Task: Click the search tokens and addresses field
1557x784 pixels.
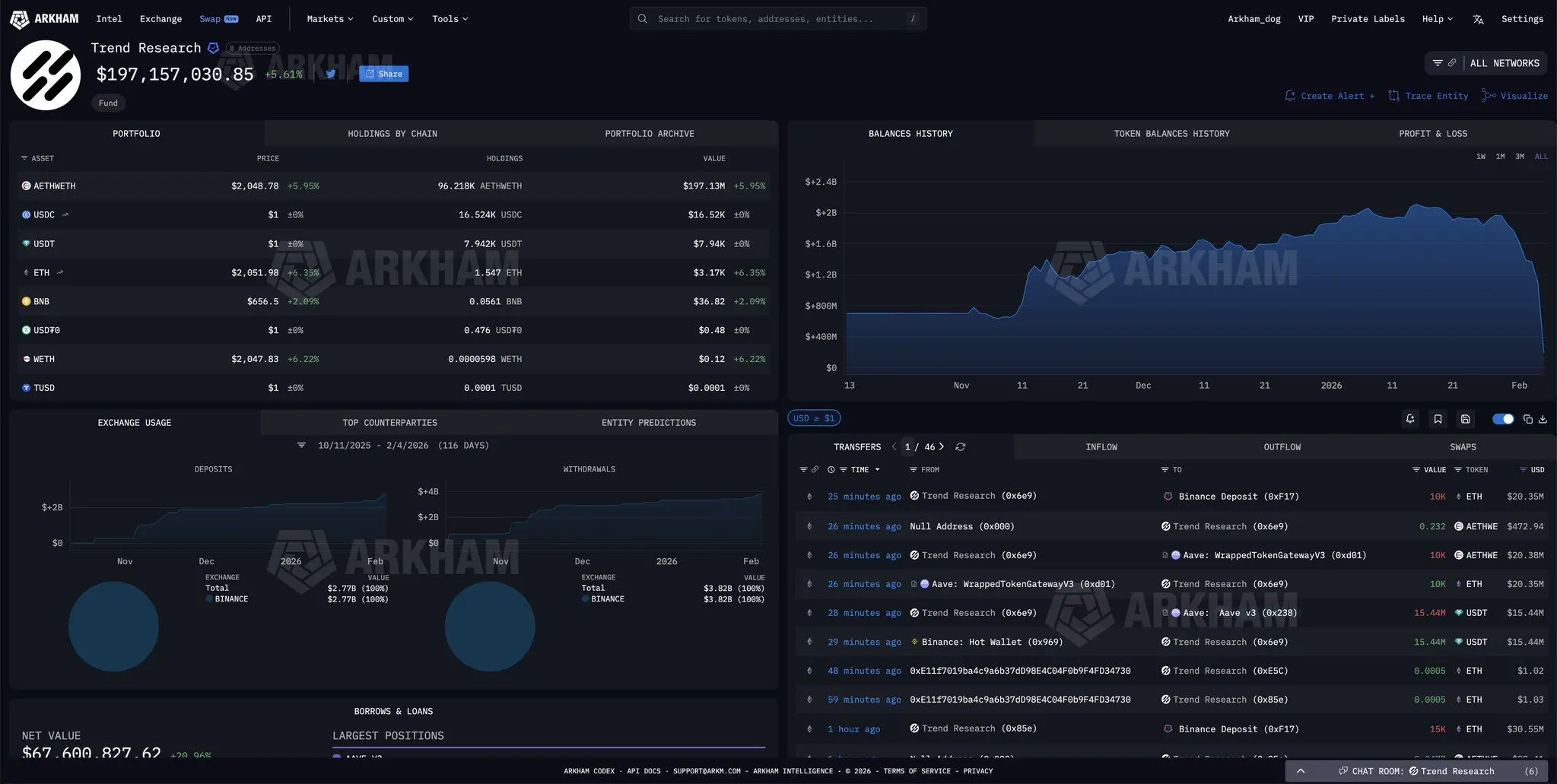Action: [x=778, y=19]
